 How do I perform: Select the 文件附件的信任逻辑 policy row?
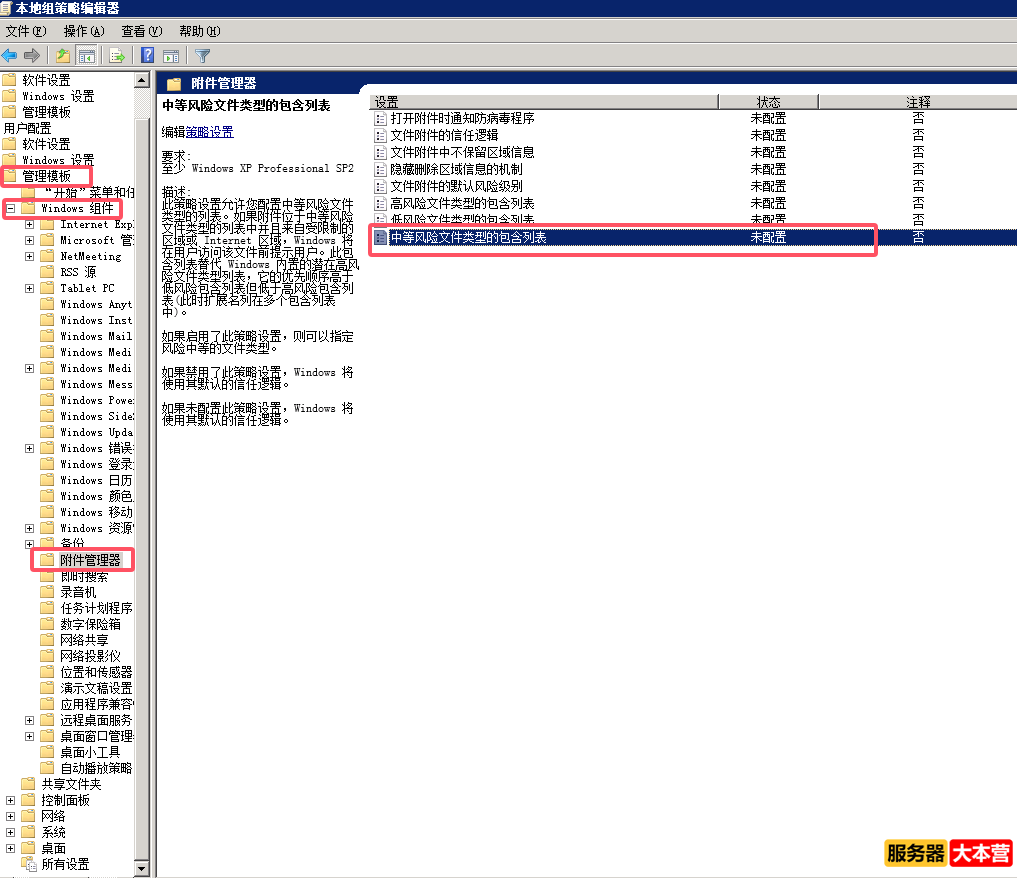[x=693, y=136]
